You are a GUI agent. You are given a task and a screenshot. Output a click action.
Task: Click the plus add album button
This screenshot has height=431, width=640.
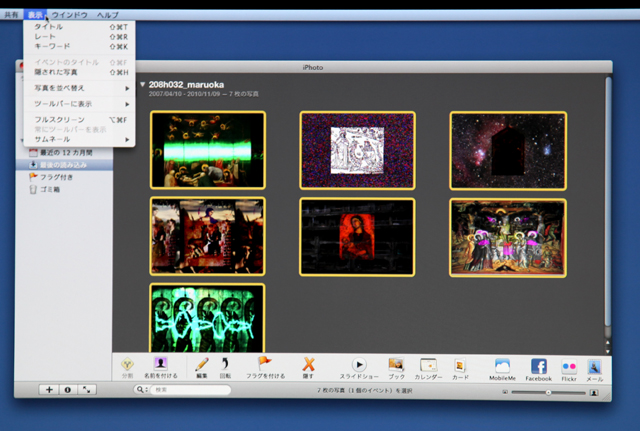(x=49, y=390)
